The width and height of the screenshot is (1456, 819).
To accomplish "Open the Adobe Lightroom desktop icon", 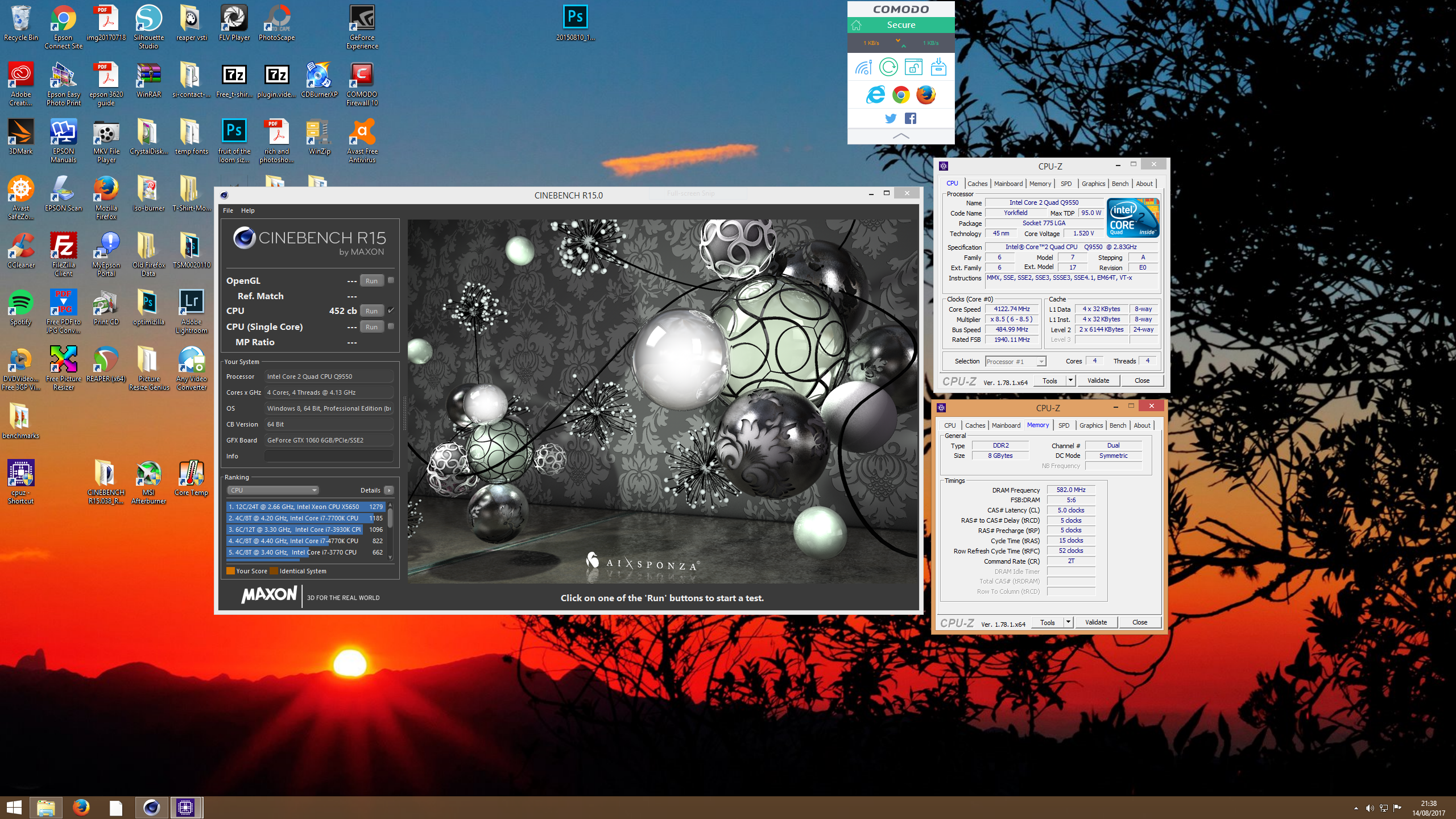I will pos(192,311).
